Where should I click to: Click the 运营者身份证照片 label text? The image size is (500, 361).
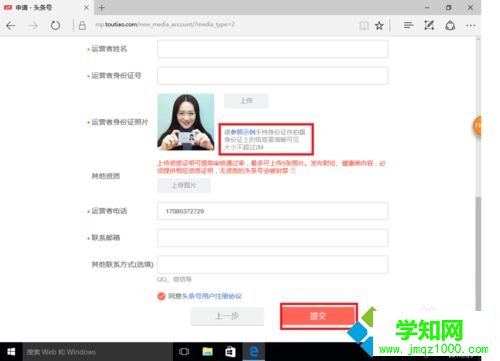coord(120,122)
